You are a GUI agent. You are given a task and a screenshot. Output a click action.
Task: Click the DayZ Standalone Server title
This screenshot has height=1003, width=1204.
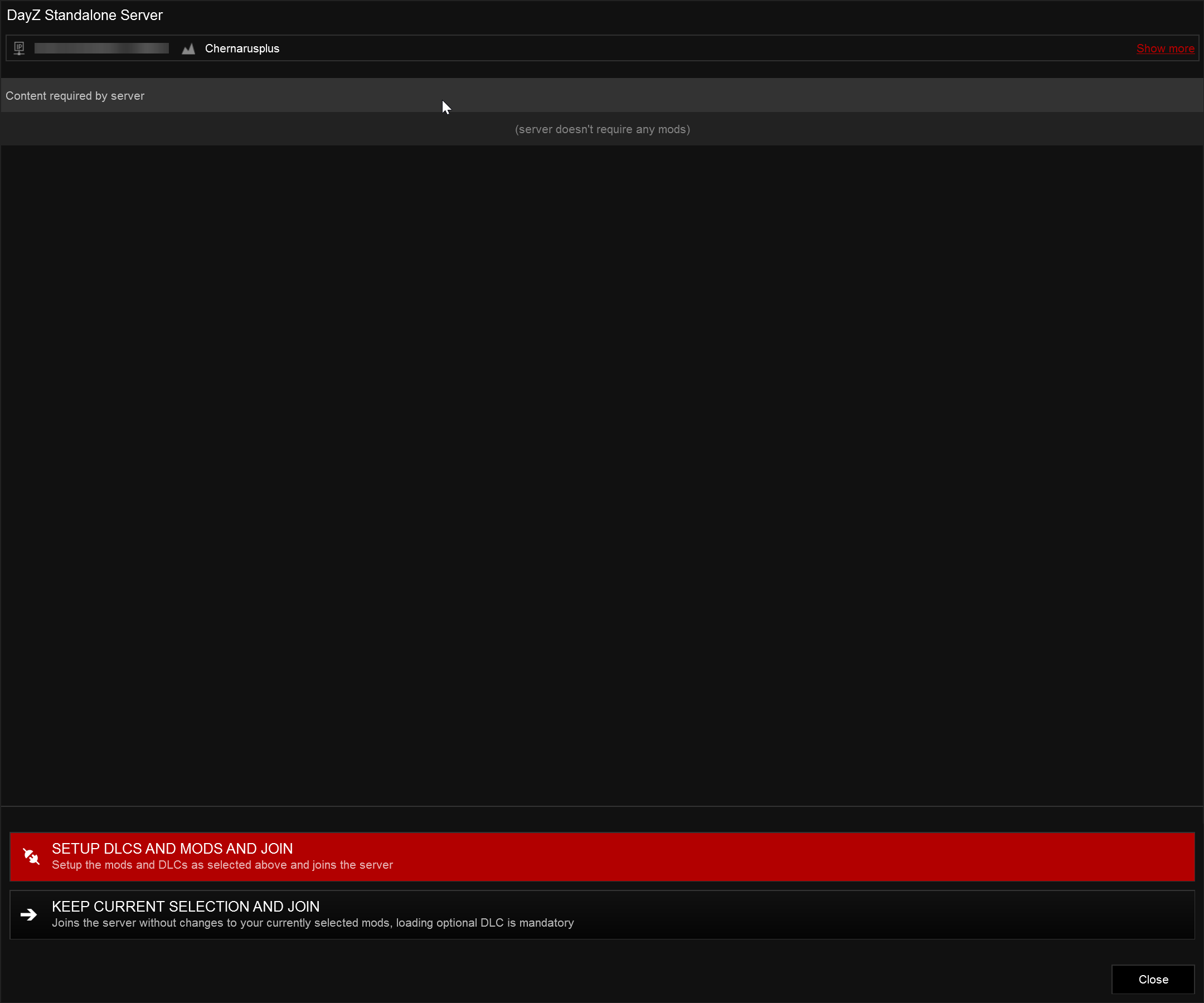click(x=85, y=16)
